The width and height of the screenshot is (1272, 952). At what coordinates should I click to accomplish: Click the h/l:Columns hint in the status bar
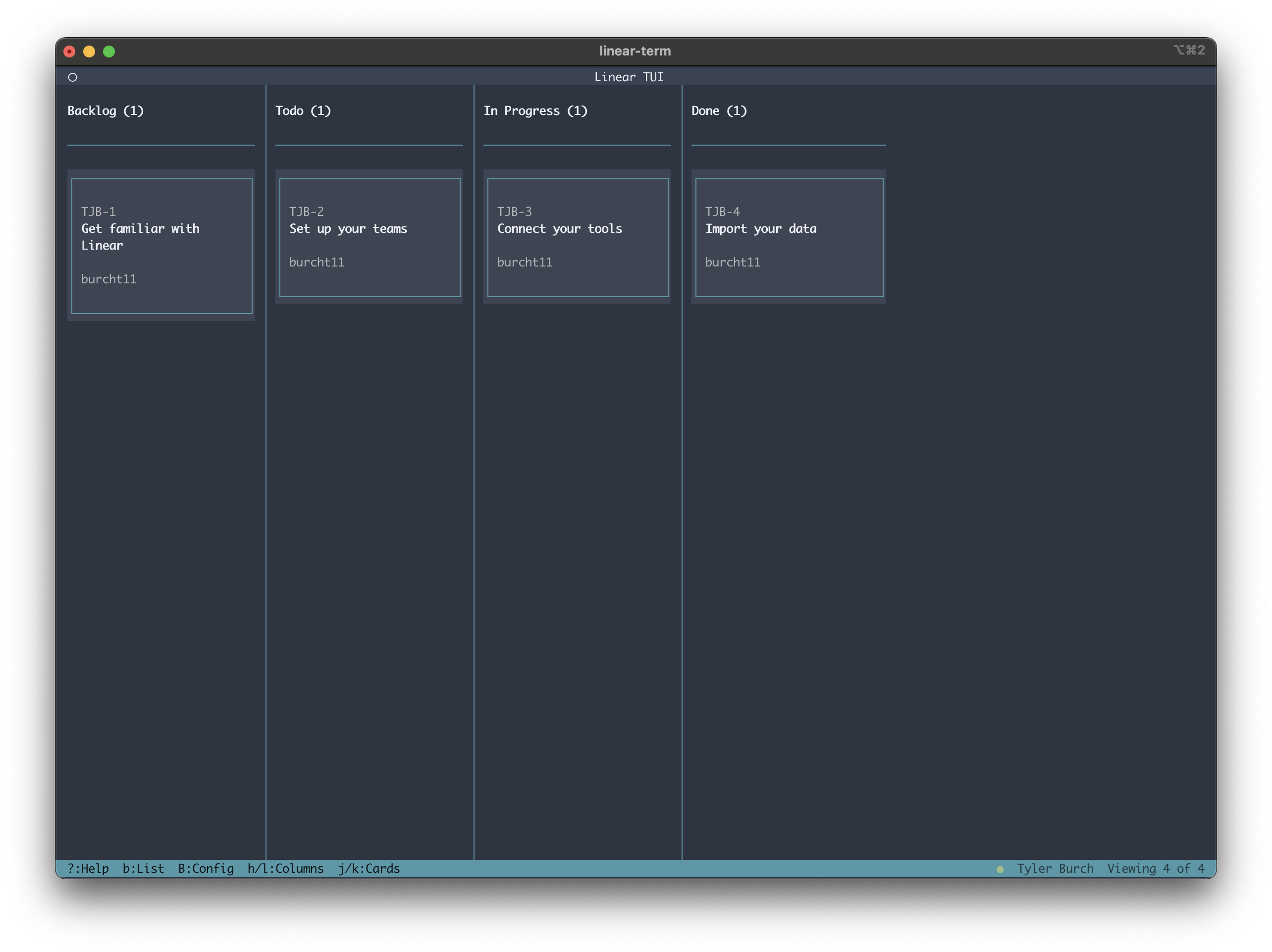(286, 869)
